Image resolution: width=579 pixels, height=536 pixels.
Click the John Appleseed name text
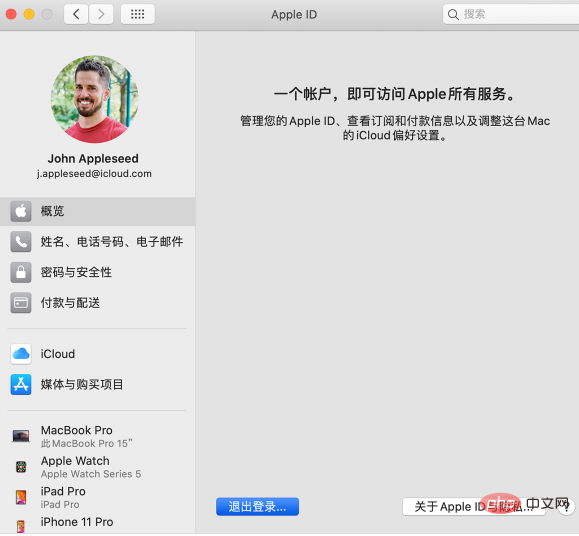tap(93, 159)
